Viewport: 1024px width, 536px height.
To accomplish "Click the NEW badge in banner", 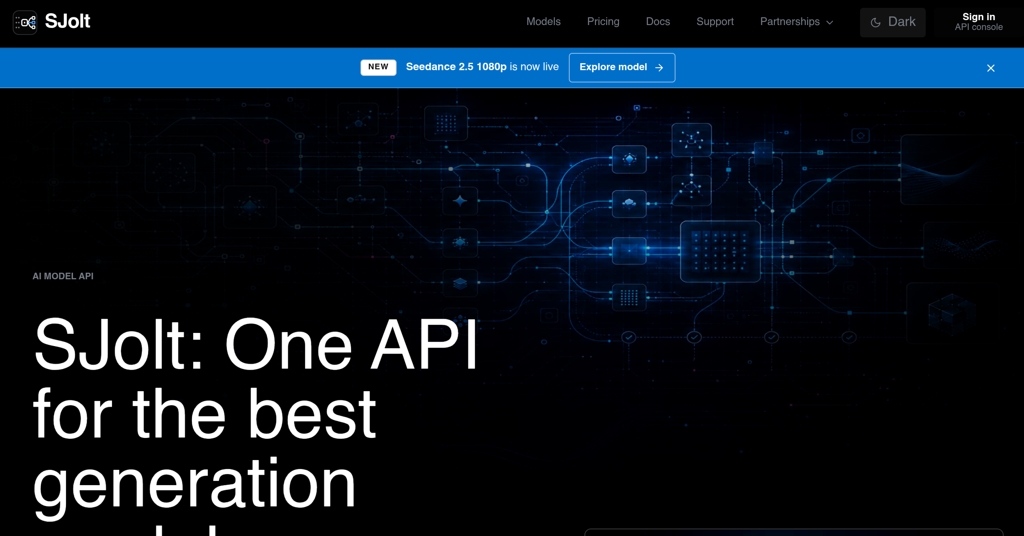I will pyautogui.click(x=378, y=67).
